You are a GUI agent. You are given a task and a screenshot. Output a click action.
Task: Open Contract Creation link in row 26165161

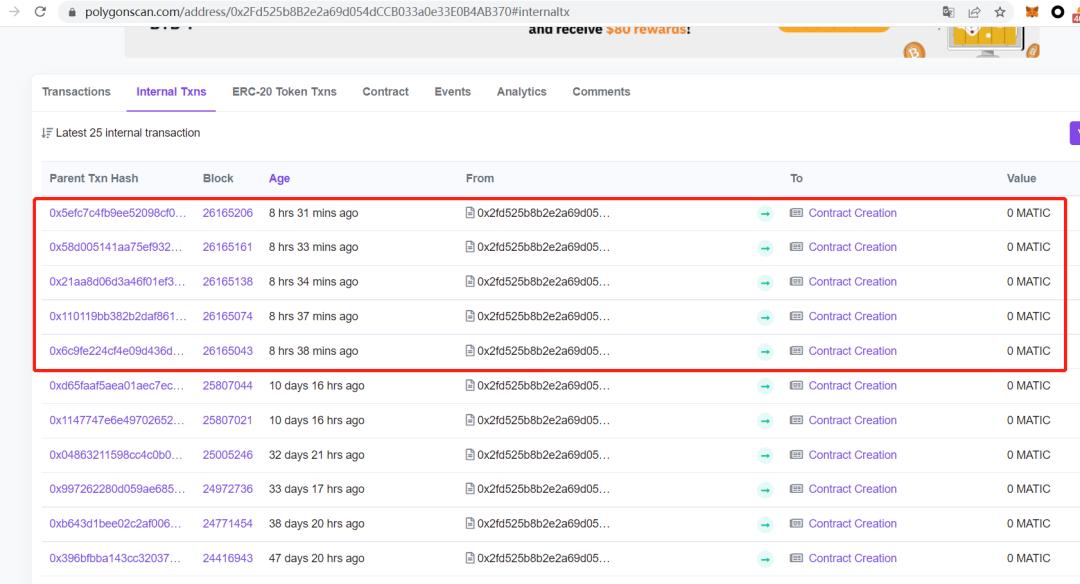point(853,247)
